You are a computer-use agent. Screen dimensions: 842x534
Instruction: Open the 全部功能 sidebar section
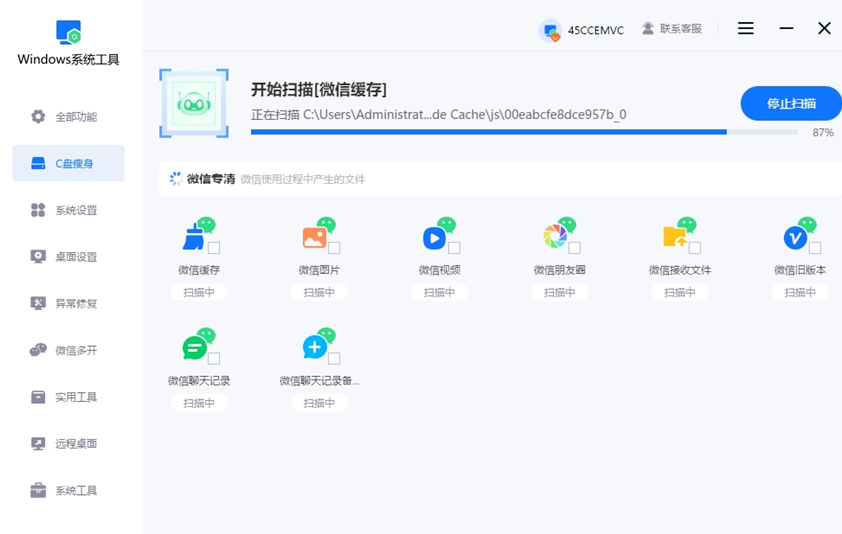(69, 117)
